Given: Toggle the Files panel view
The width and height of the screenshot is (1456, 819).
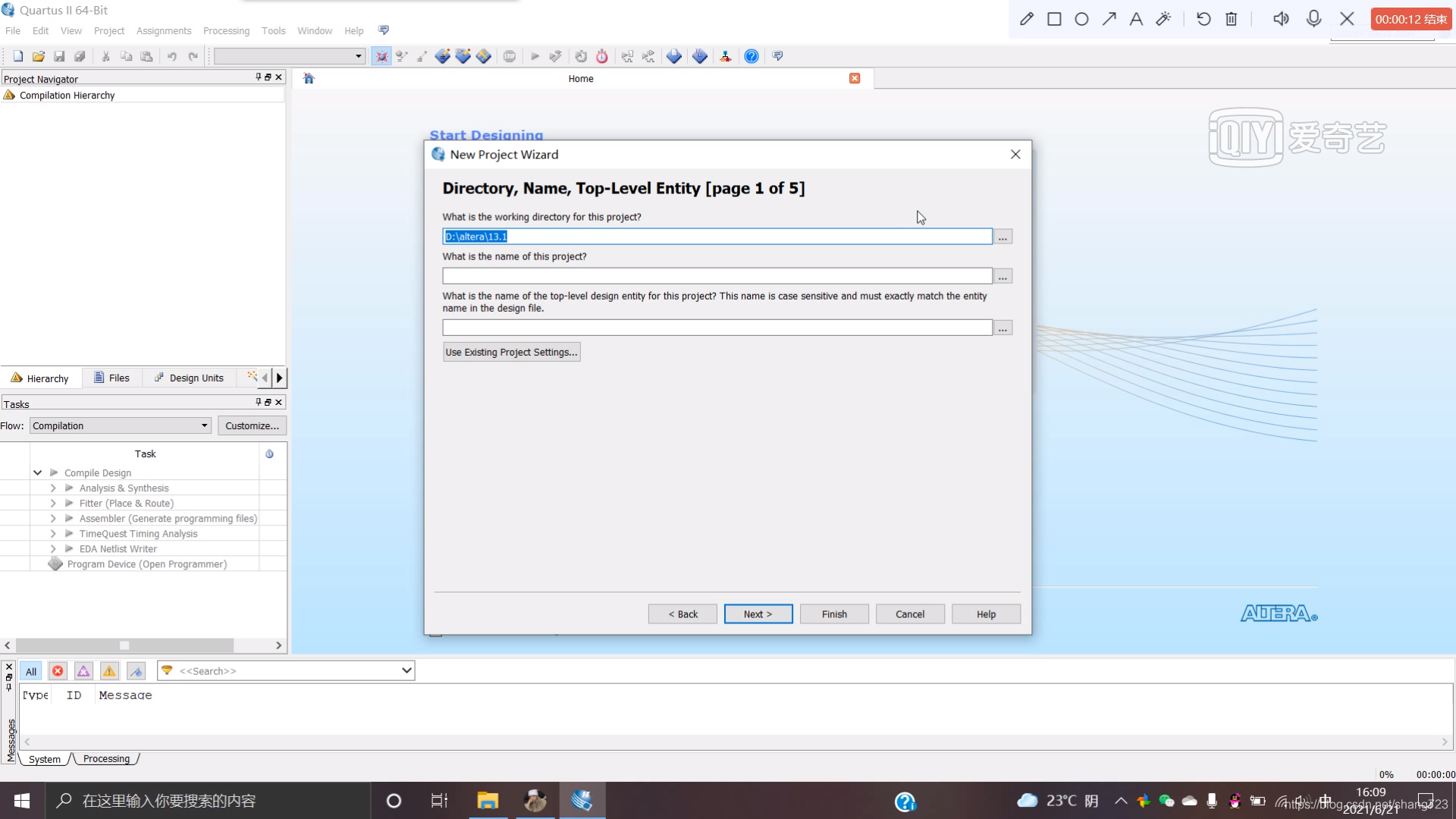Looking at the screenshot, I should [x=110, y=377].
